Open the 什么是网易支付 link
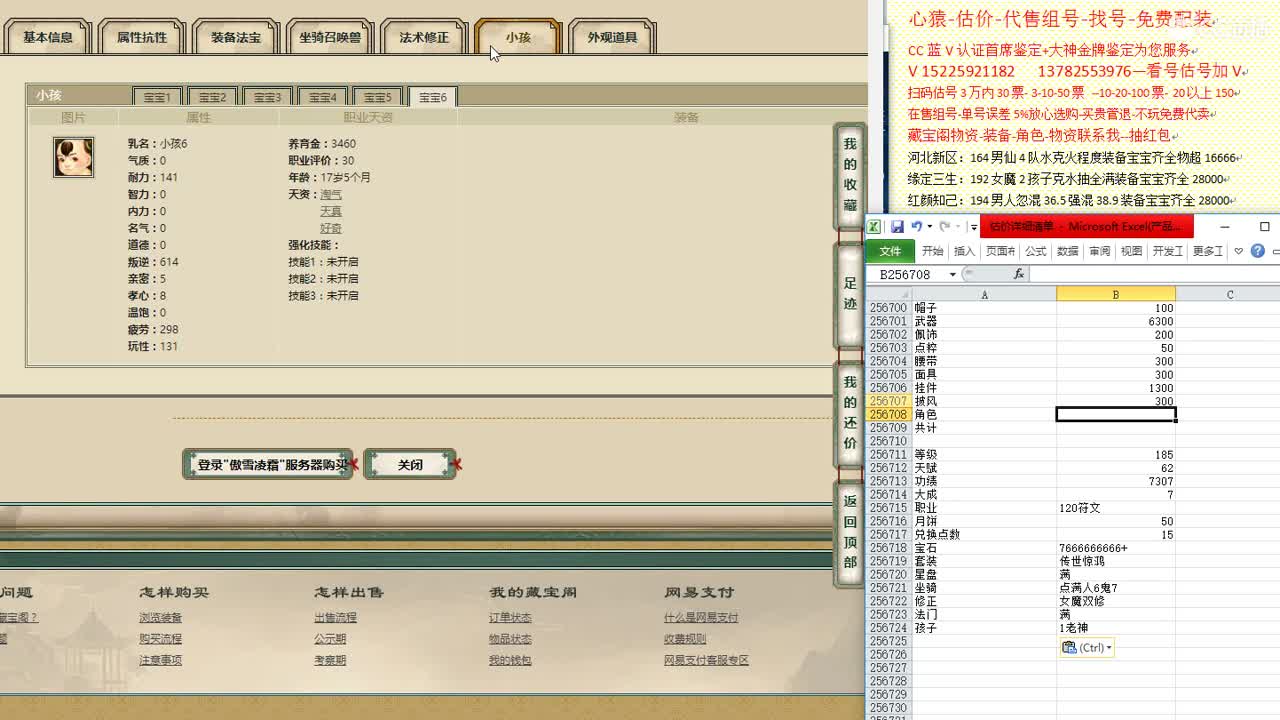The height and width of the screenshot is (720, 1280). point(701,618)
